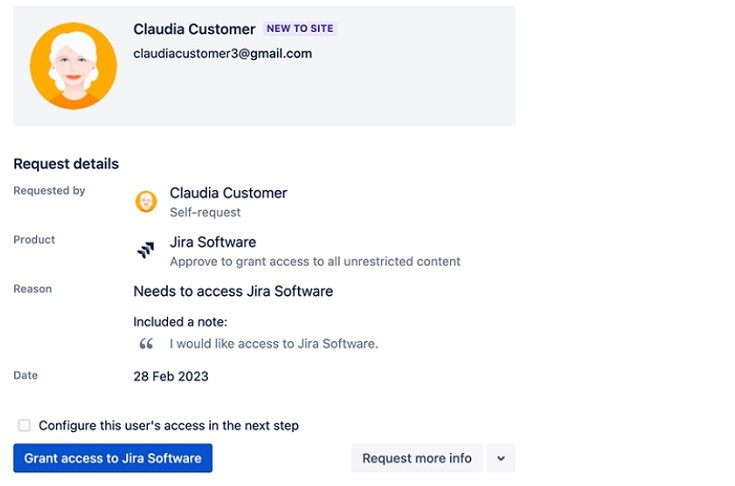Screen dimensions: 735x486
Task: Click the "Configure this user's access in the next step" label
Action: [x=168, y=426]
